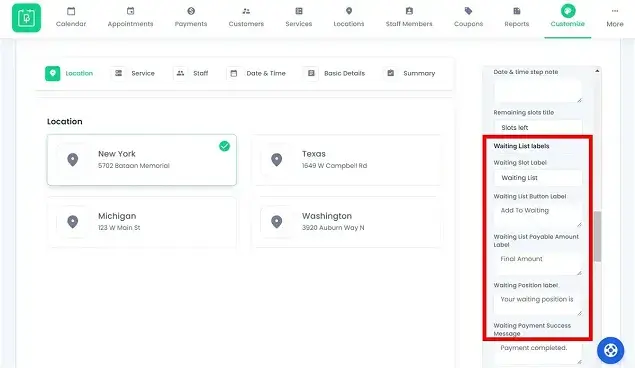Click the Washington map pin icon
The height and width of the screenshot is (368, 635).
coord(277,222)
